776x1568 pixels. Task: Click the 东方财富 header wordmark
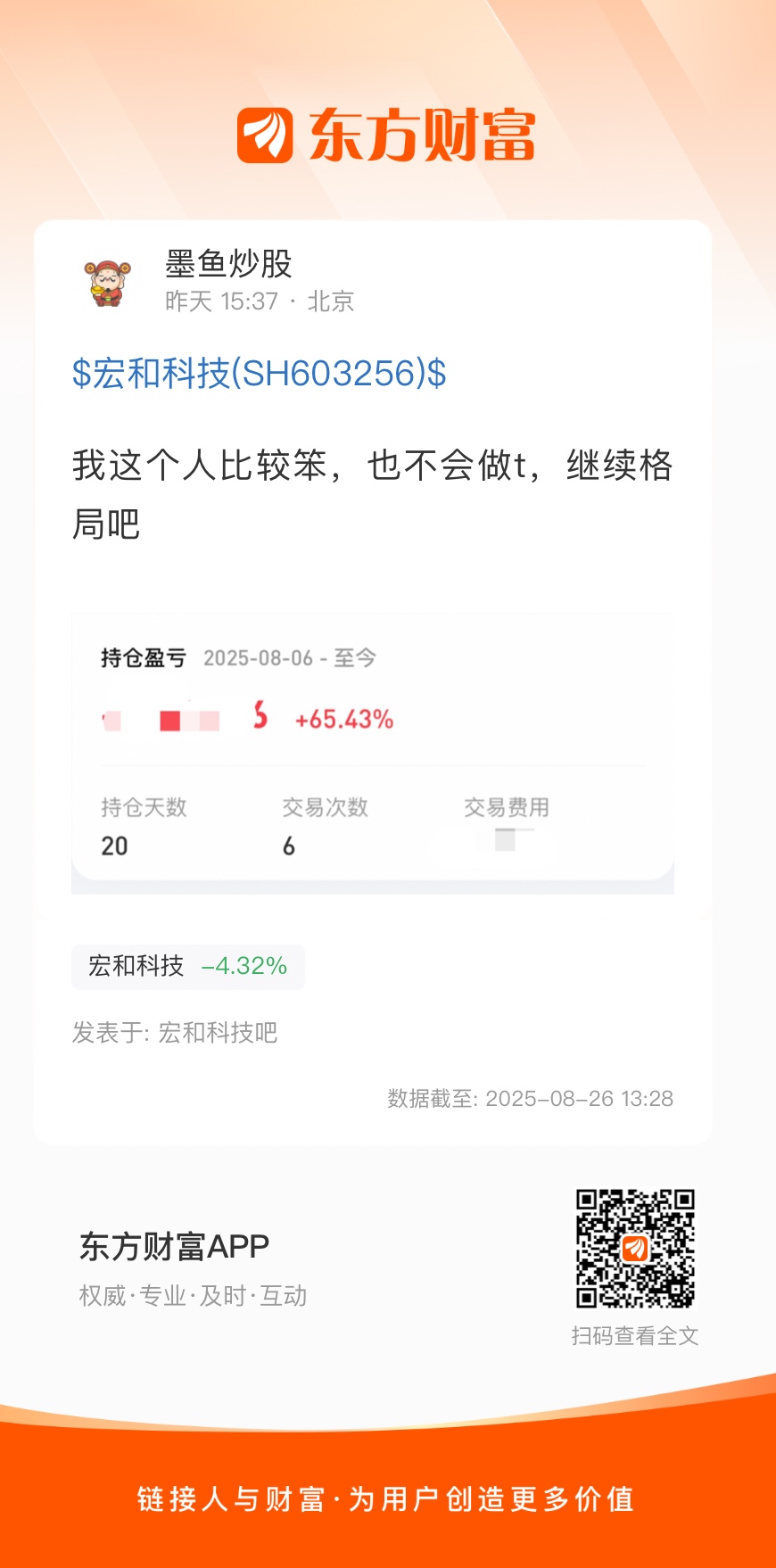422,136
